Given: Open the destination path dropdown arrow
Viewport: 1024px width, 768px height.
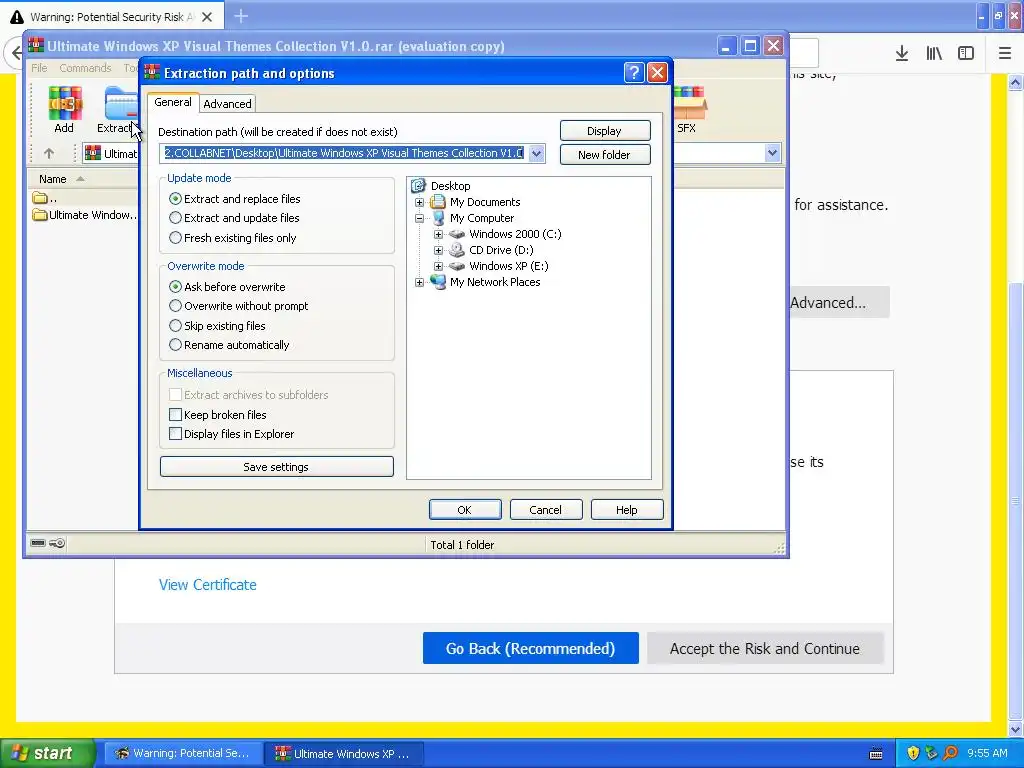Looking at the screenshot, I should click(x=537, y=153).
